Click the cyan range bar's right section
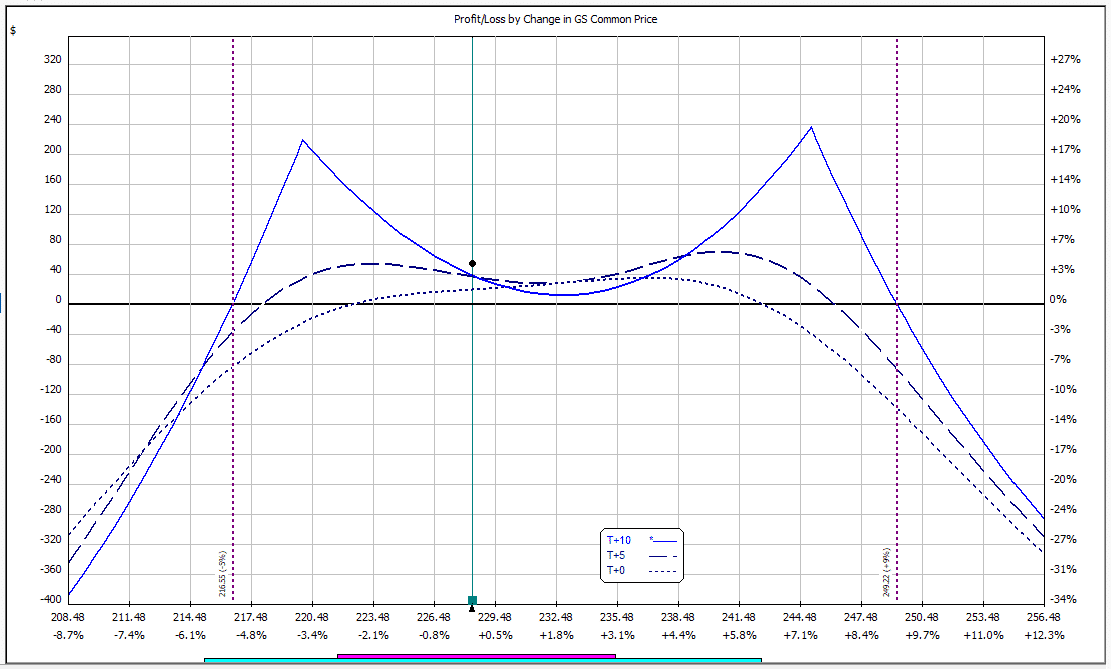Viewport: 1111px width, 669px height. click(688, 660)
